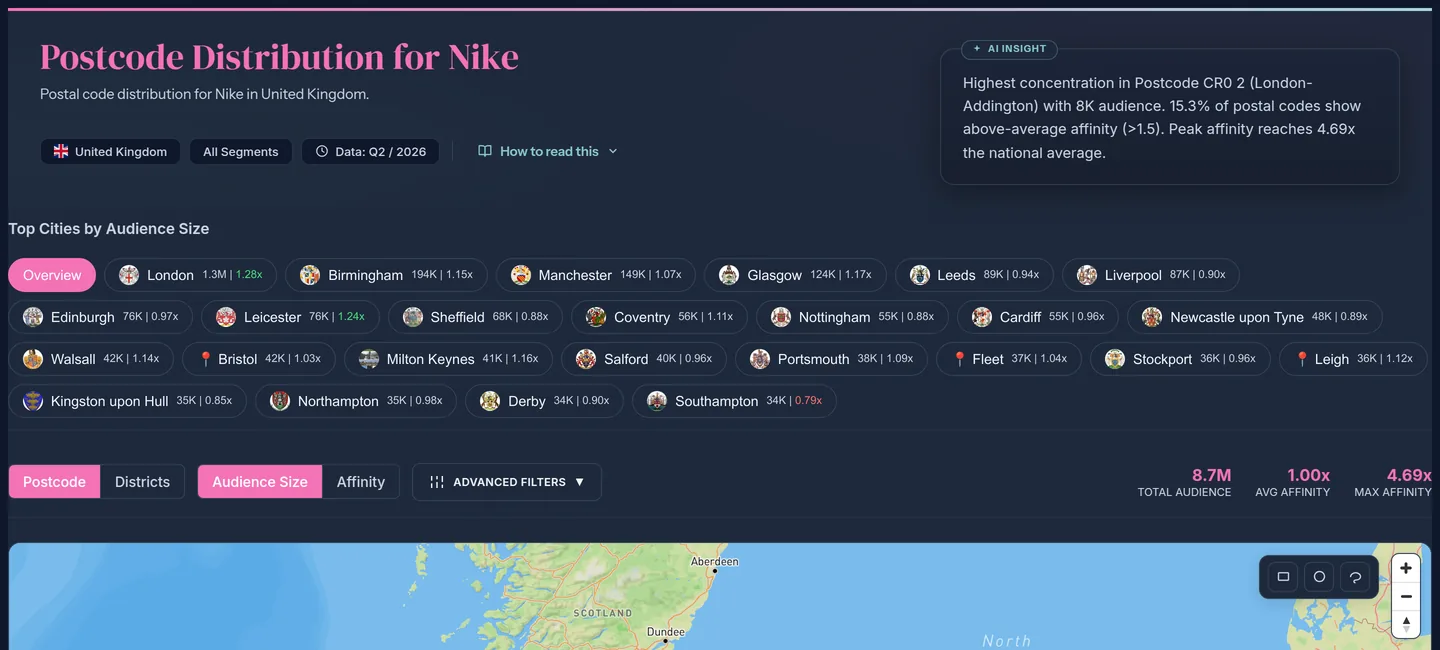Click the Manchester city crest icon

click(521, 275)
